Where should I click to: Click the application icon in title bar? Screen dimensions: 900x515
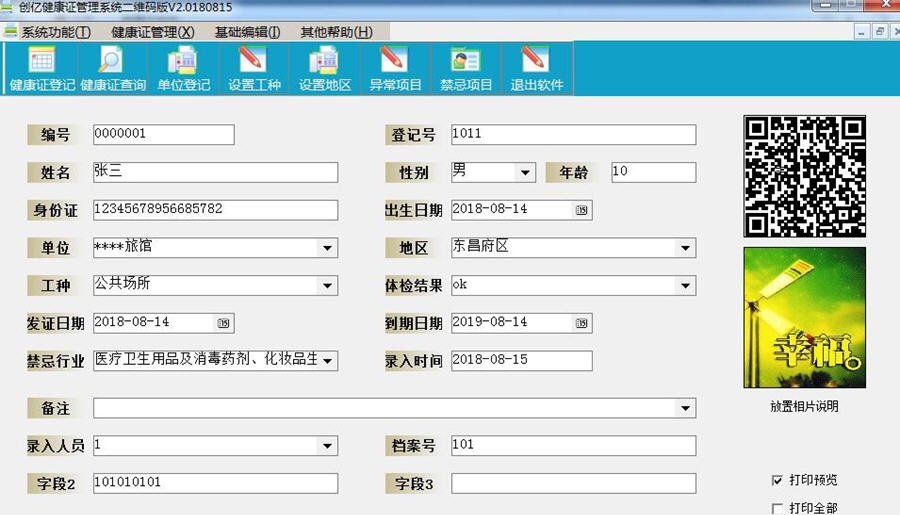(6, 7)
